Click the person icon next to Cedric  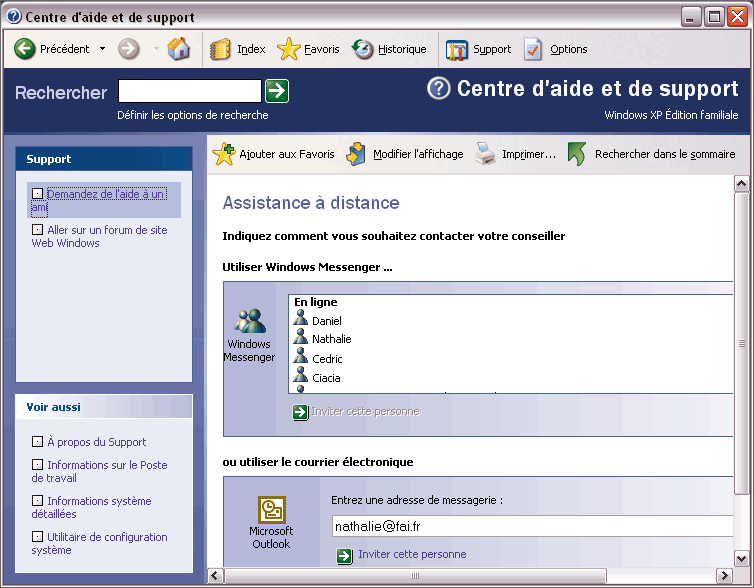pyautogui.click(x=301, y=355)
